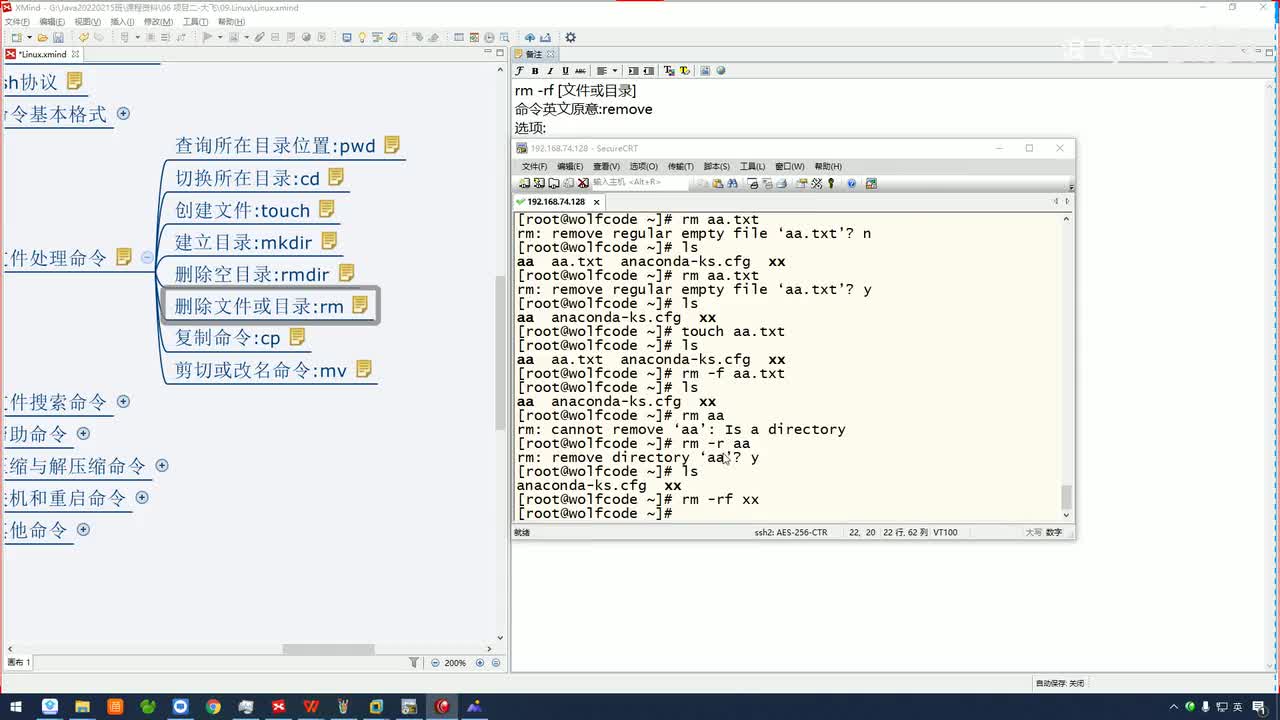Collapse the 文件处理命令 branch

coord(147,258)
